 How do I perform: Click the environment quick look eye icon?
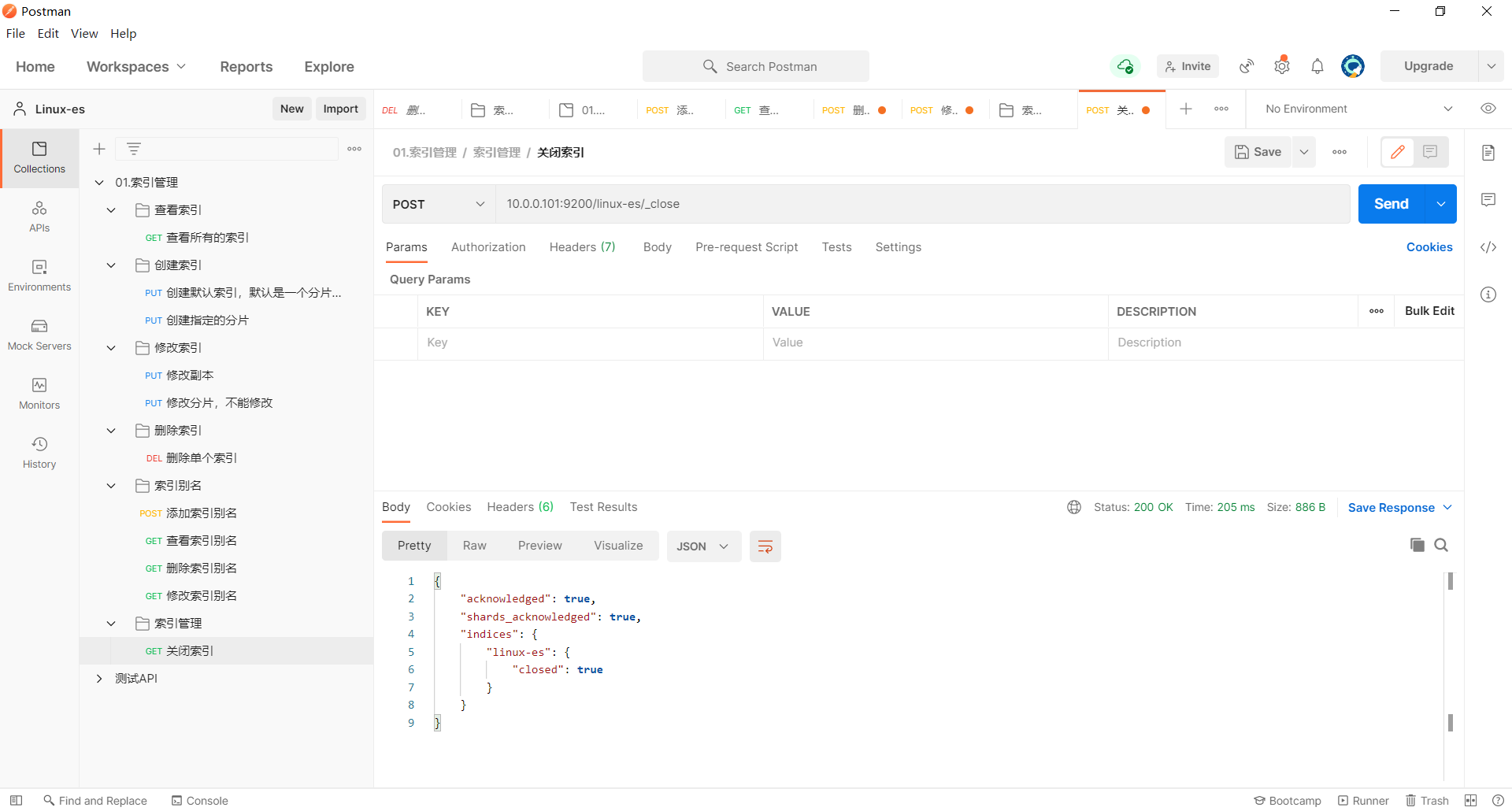[x=1488, y=109]
